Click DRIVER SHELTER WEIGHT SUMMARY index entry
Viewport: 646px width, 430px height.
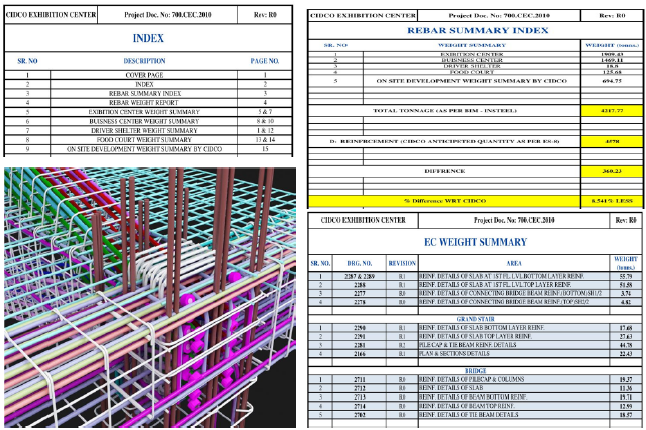click(x=148, y=130)
